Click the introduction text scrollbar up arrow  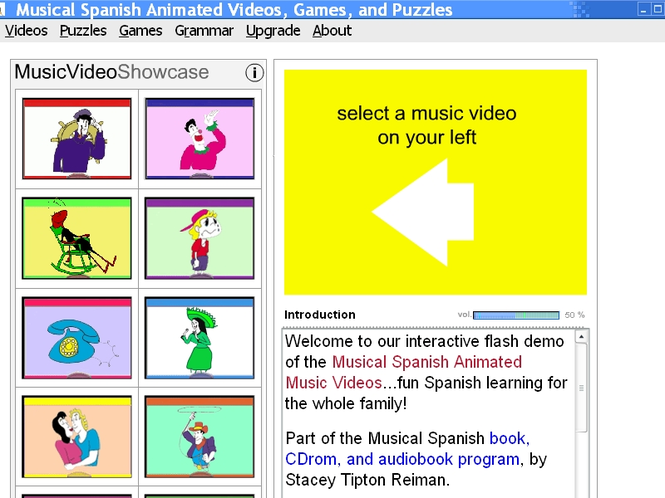581,337
